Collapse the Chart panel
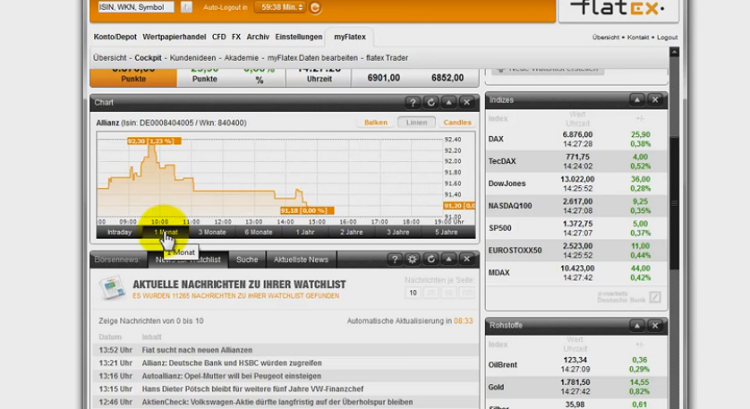The width and height of the screenshot is (750, 409). tap(449, 102)
